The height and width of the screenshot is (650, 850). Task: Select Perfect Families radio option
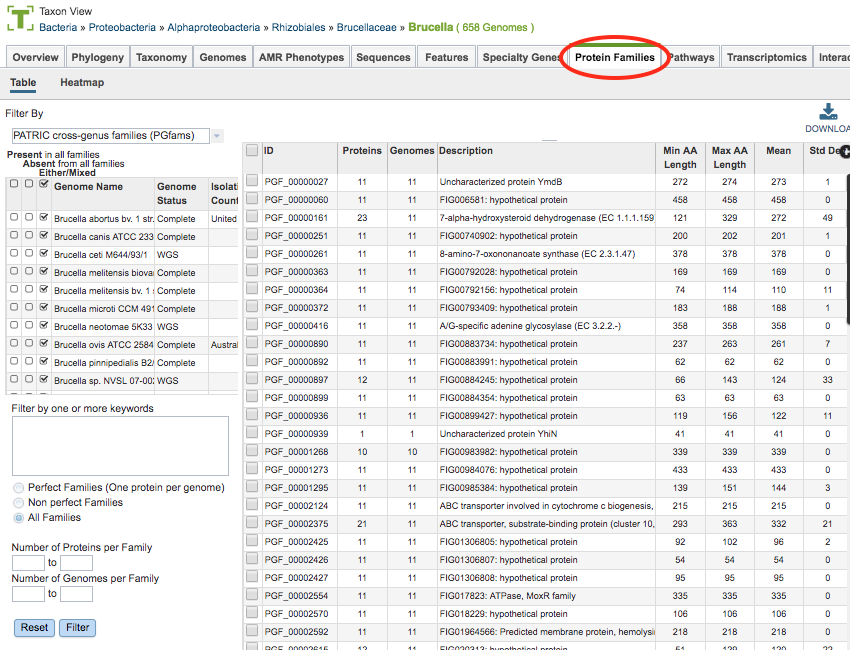(19, 488)
